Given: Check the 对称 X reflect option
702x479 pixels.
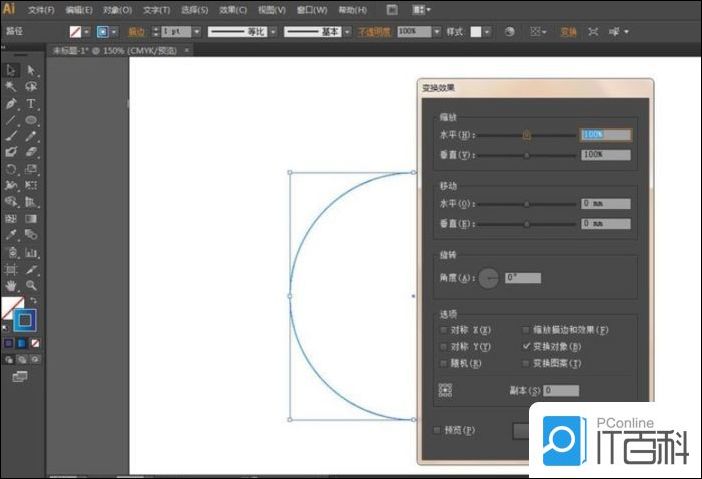Looking at the screenshot, I should coord(444,329).
